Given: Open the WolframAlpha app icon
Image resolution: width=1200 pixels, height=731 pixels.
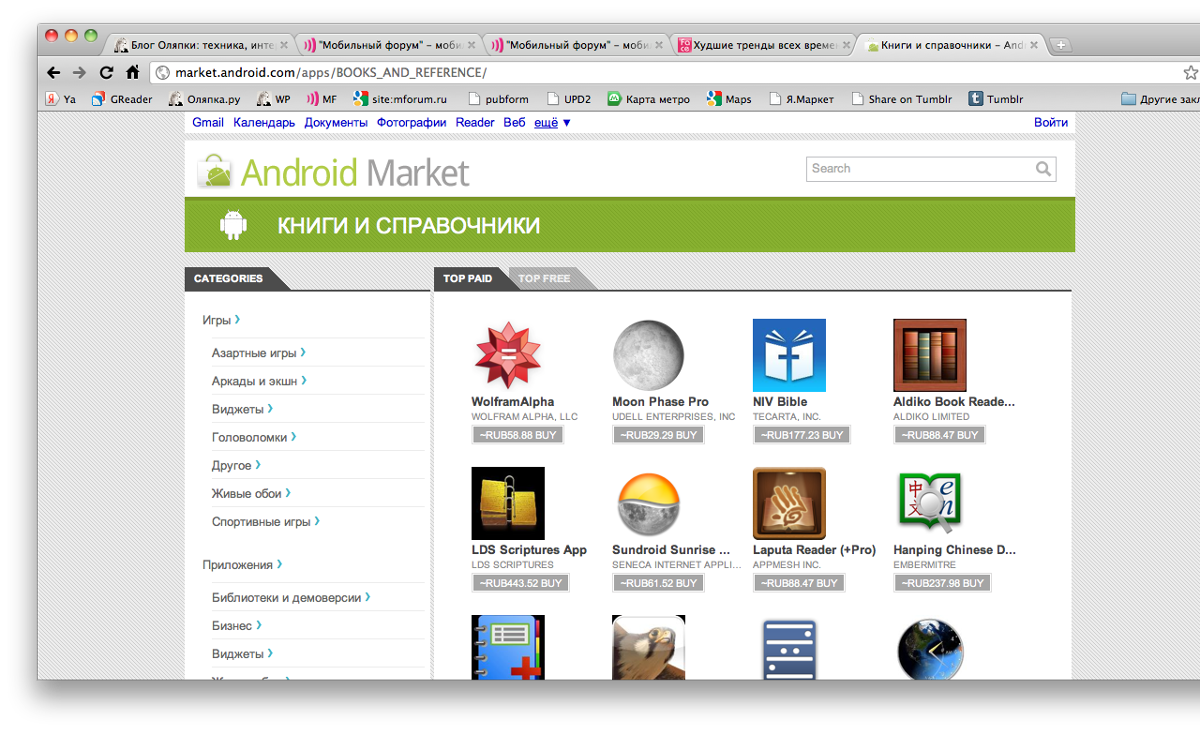Looking at the screenshot, I should 507,356.
